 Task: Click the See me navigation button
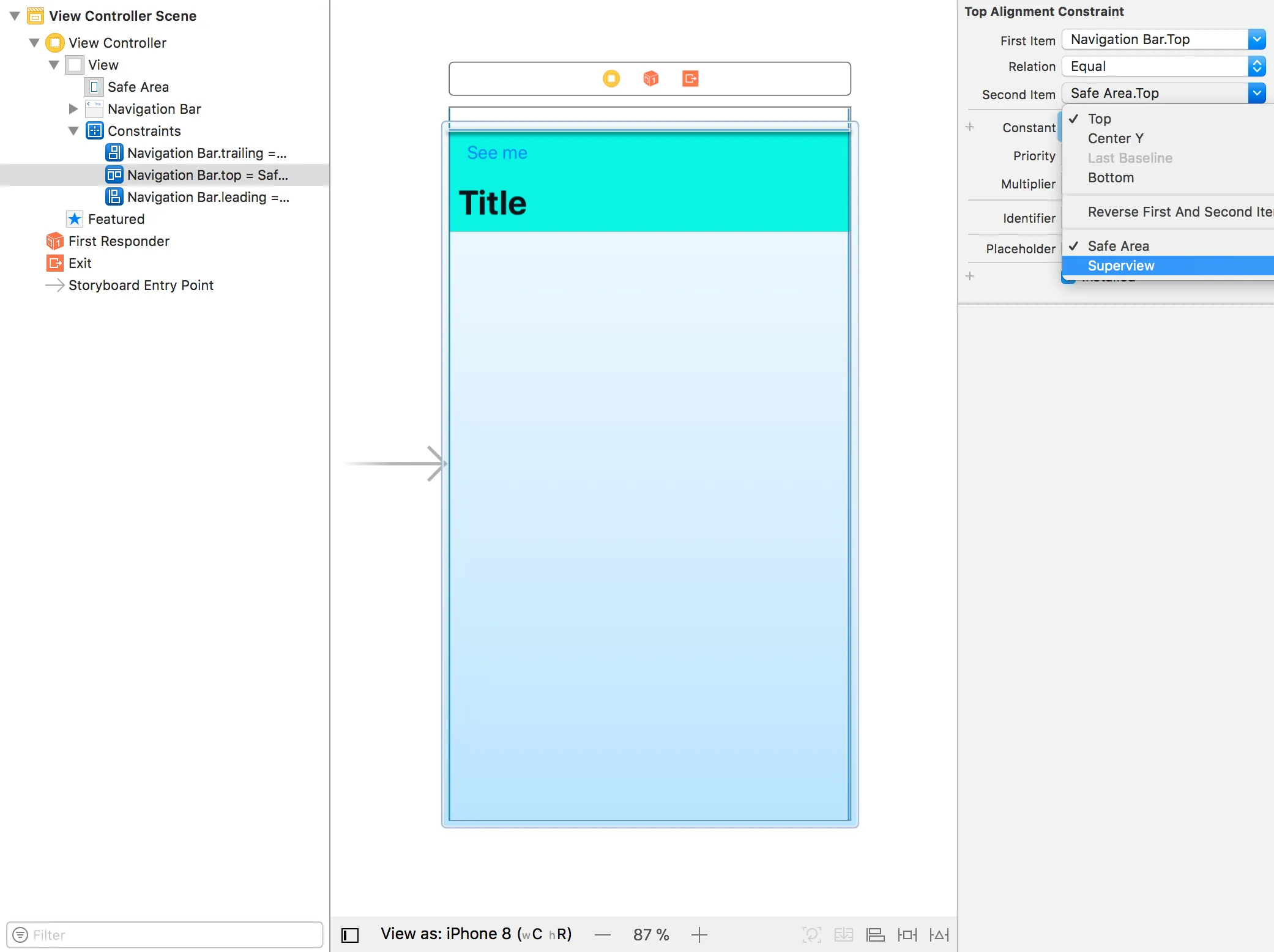tap(497, 153)
